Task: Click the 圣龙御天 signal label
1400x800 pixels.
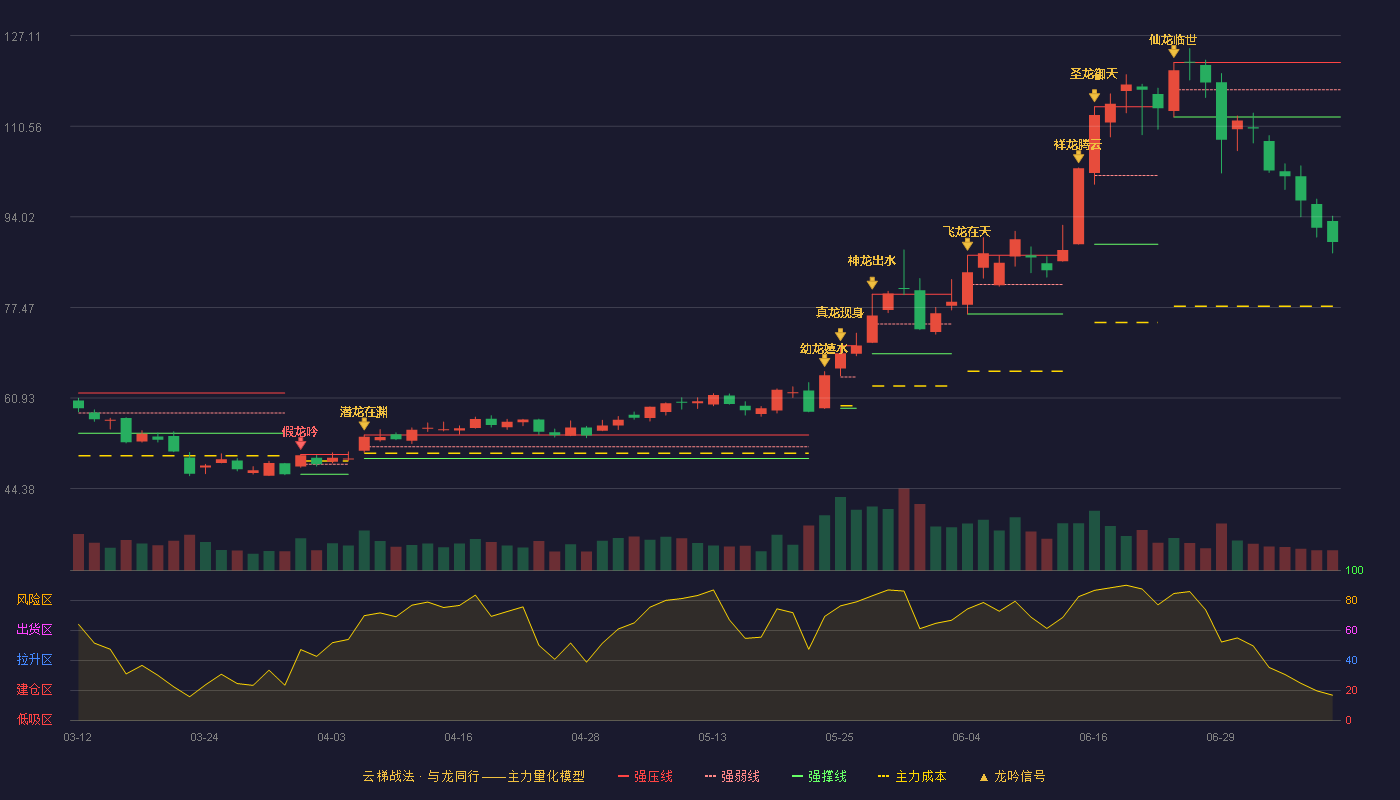Action: point(1094,74)
